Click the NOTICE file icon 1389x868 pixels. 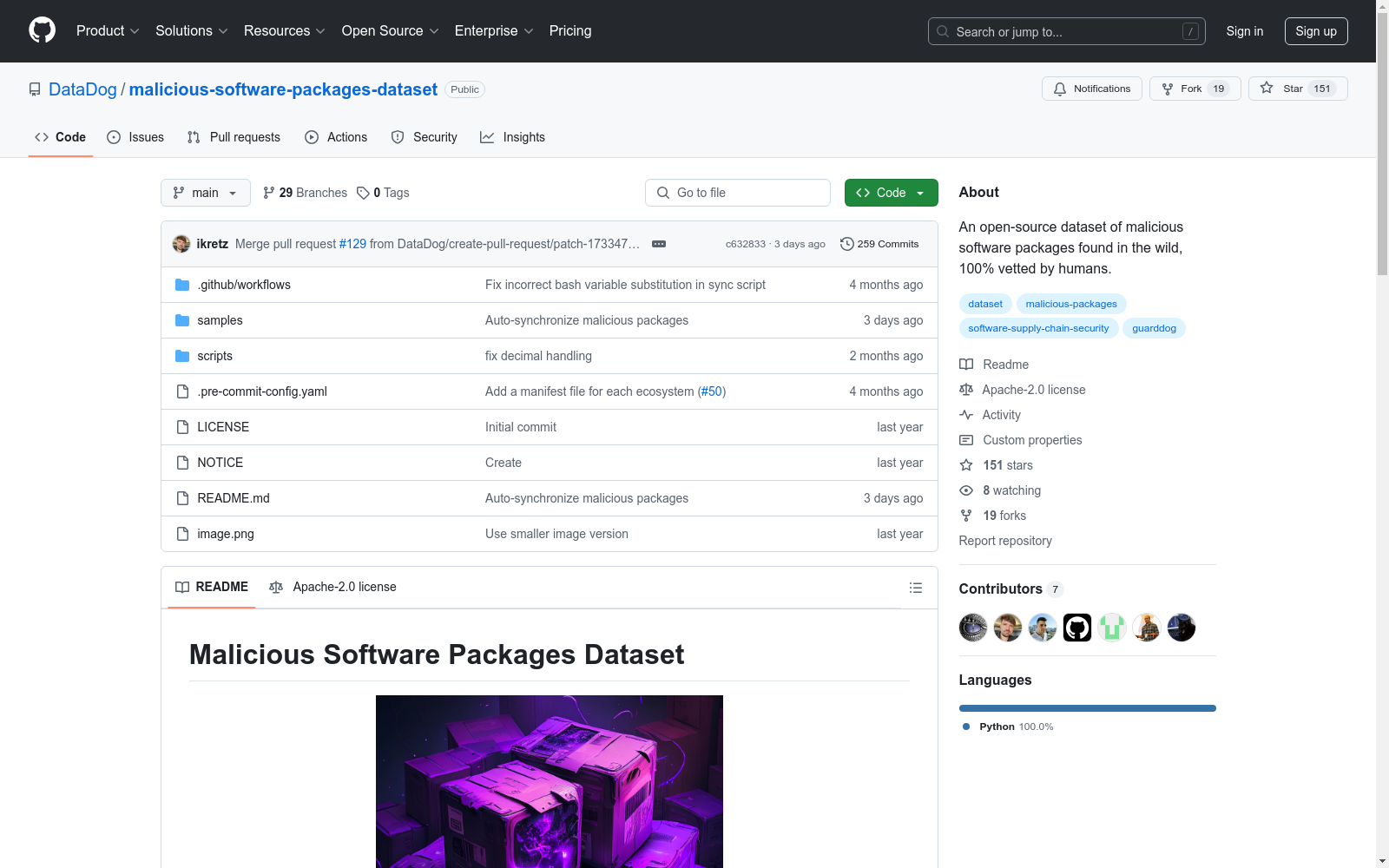182,463
